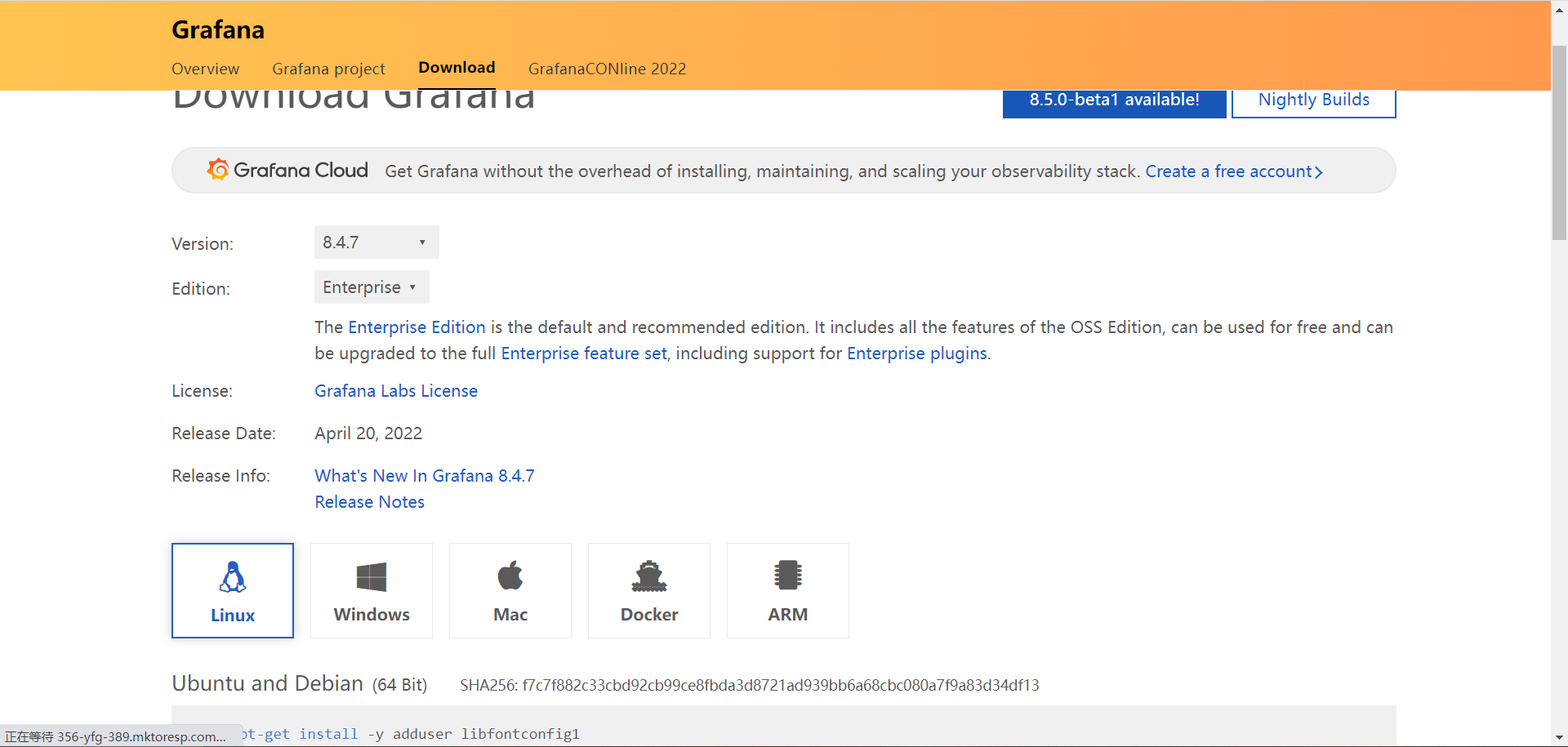
Task: Click the apt-get install command line
Action: [x=411, y=734]
